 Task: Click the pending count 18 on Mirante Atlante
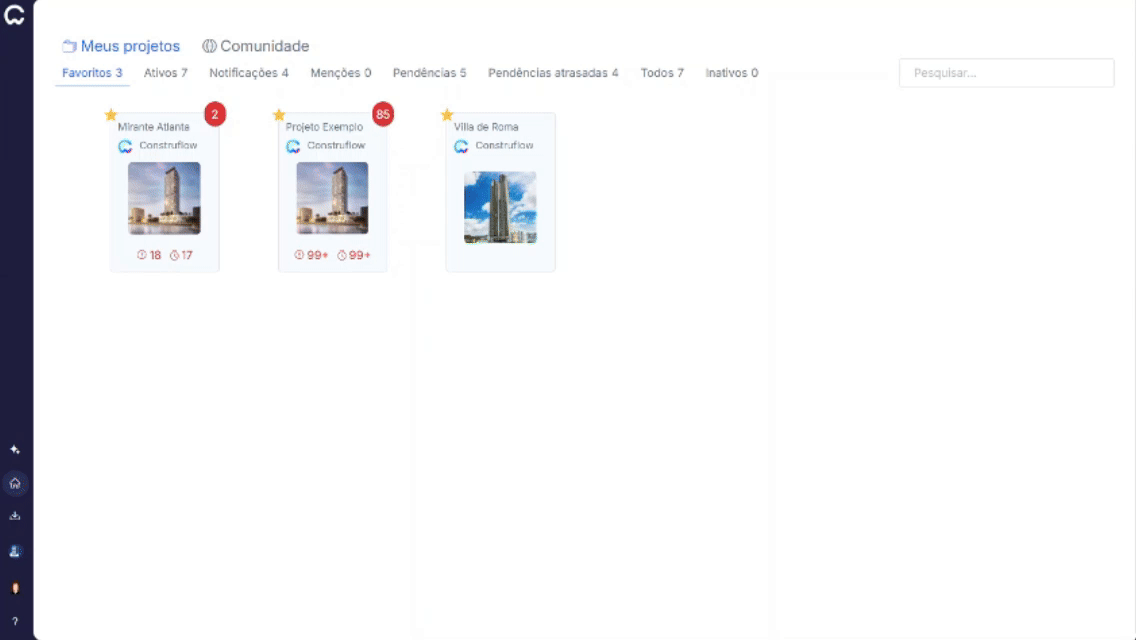click(x=149, y=255)
